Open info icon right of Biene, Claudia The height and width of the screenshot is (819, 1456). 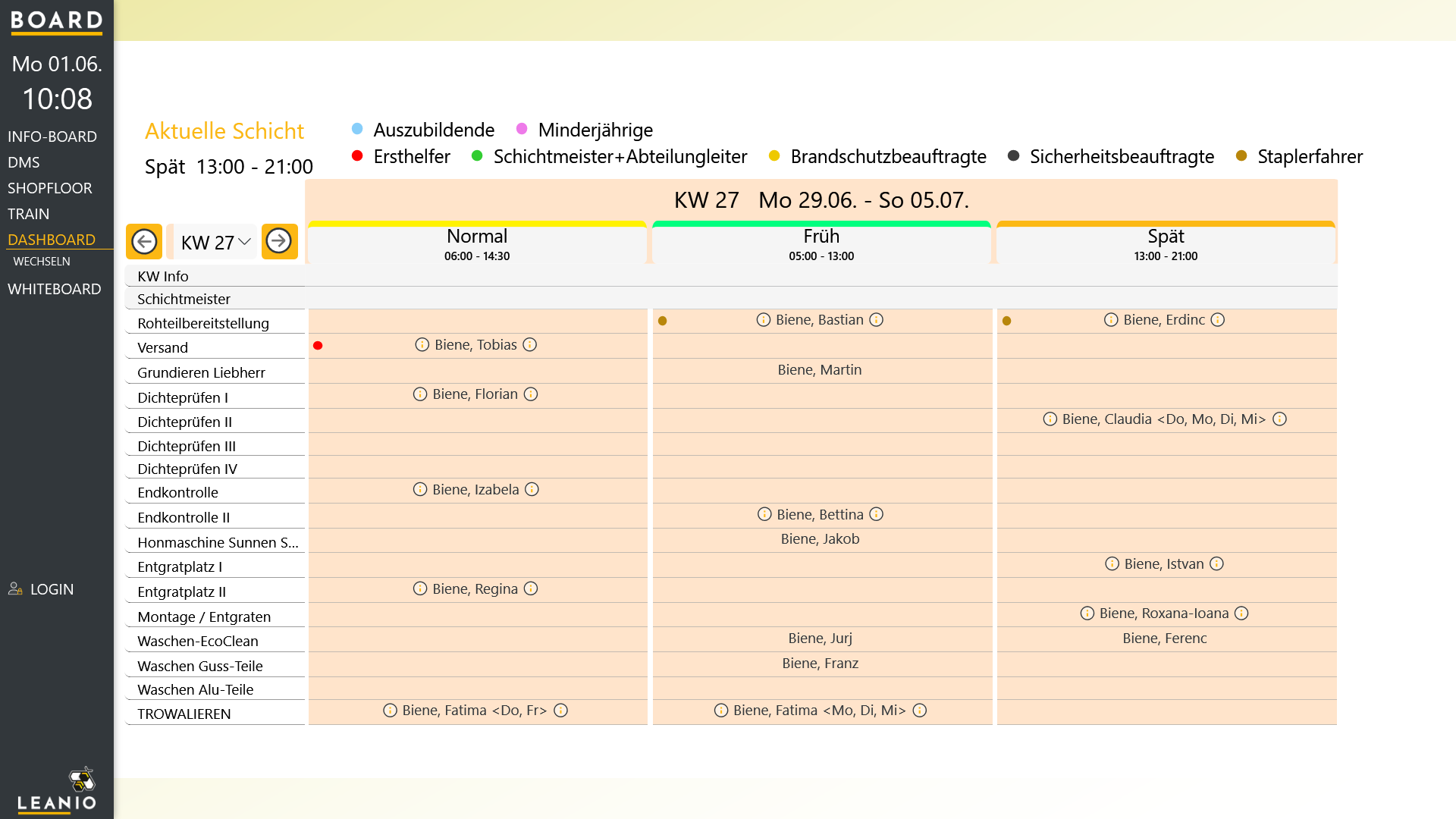coord(1280,419)
